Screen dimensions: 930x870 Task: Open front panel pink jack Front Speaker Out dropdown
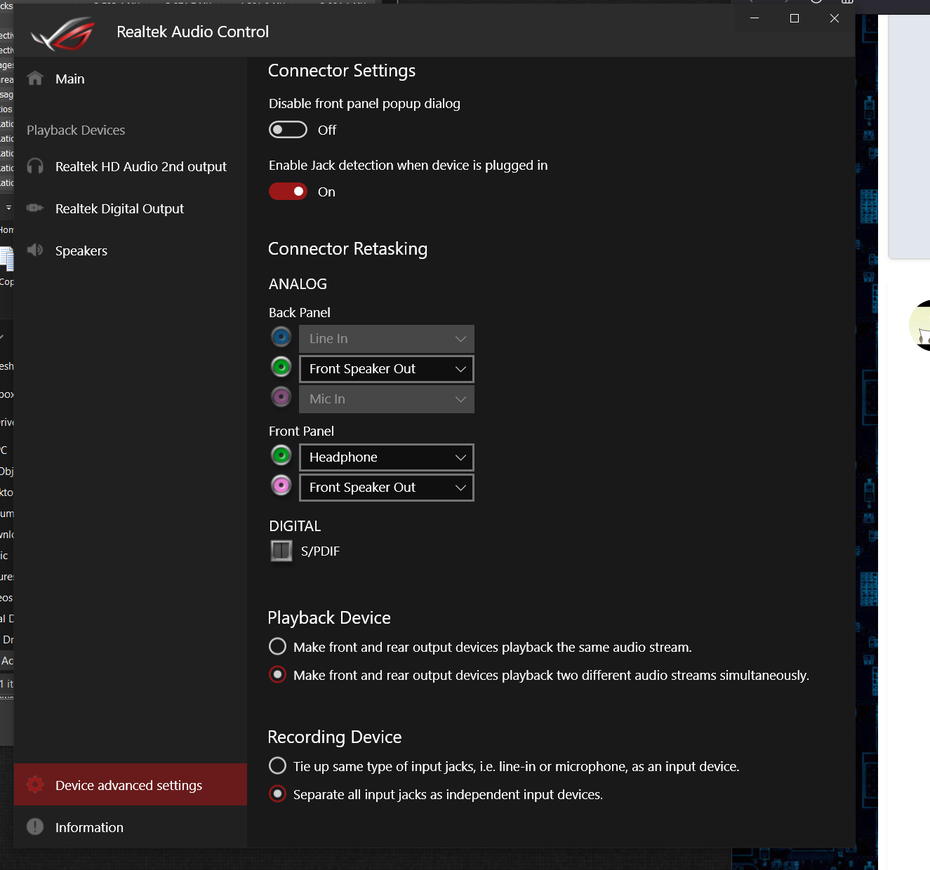click(x=387, y=487)
